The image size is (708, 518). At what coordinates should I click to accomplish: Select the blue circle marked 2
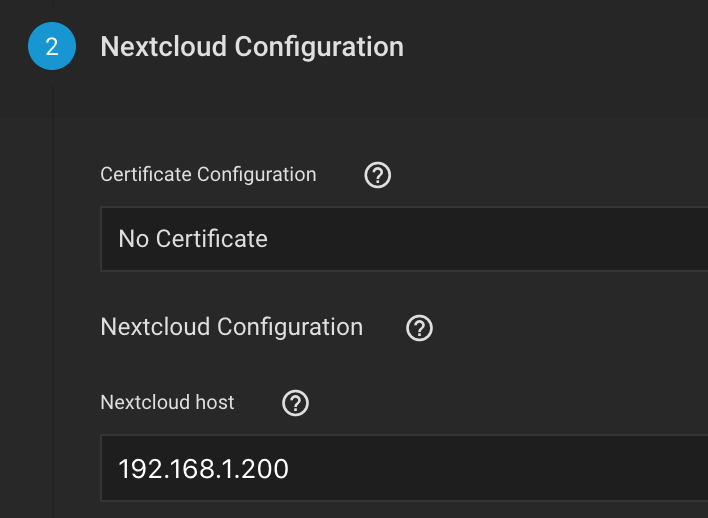pyautogui.click(x=52, y=47)
